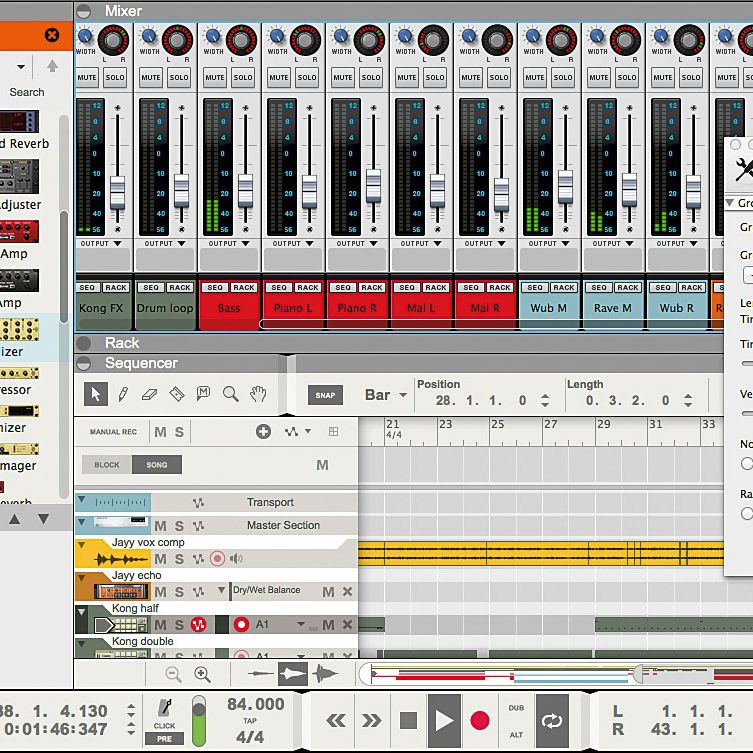Click bar 25 on the timeline ruler
The image size is (753, 753).
498,425
